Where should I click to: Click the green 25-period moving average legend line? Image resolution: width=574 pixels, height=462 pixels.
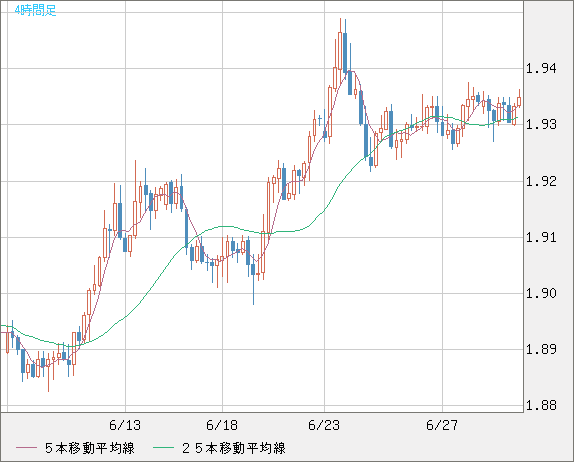coord(163,448)
